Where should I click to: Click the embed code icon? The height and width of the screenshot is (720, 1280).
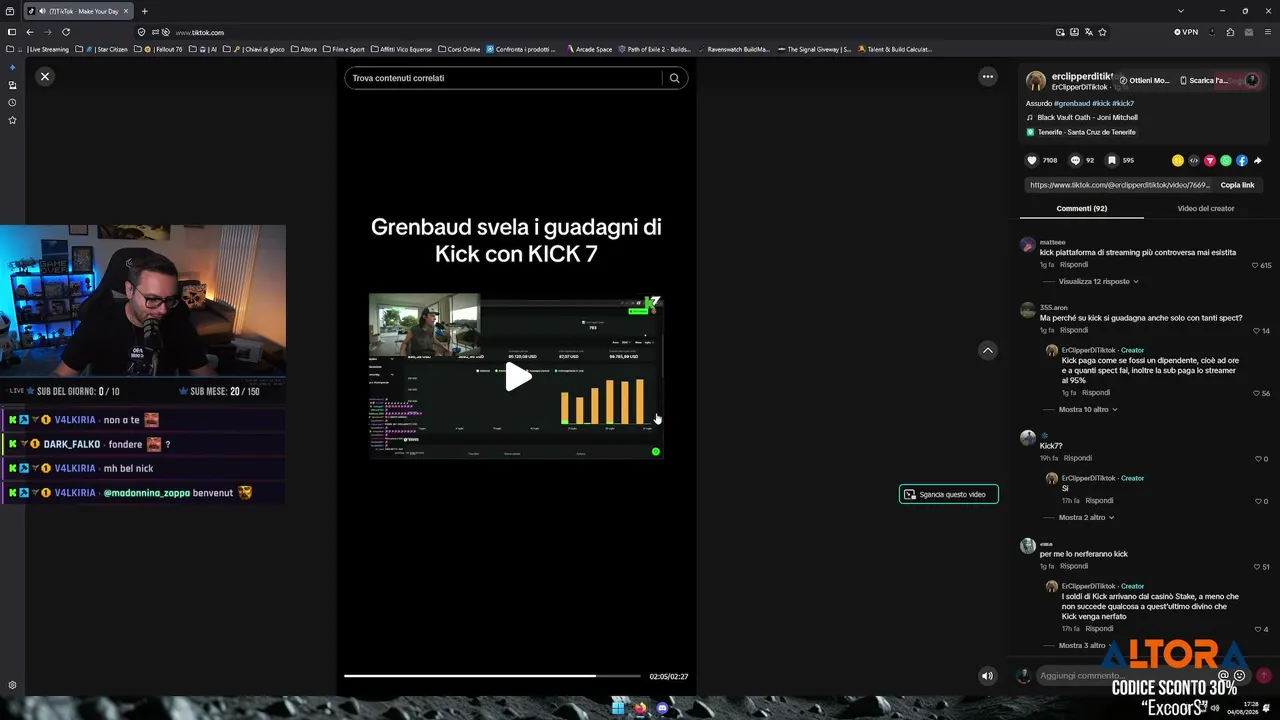click(x=1194, y=160)
